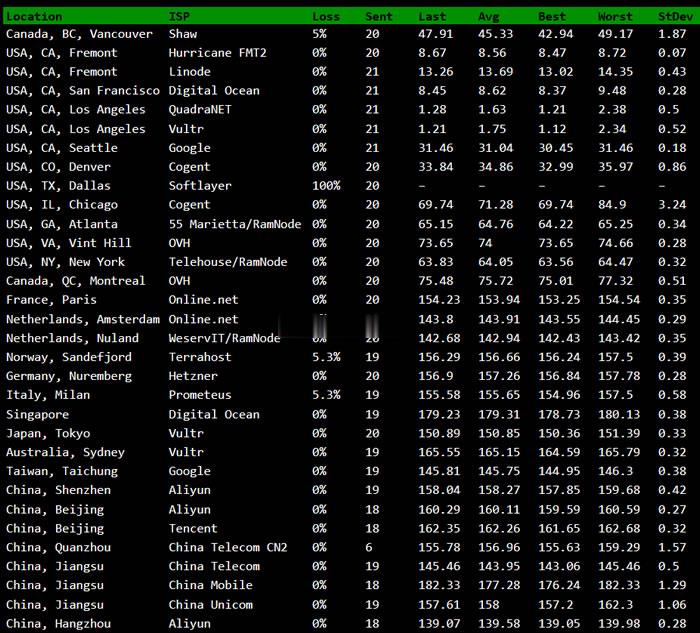Screen dimensions: 700x633
Task: Click 'Taiwan, Taichung' location
Action: pos(62,471)
